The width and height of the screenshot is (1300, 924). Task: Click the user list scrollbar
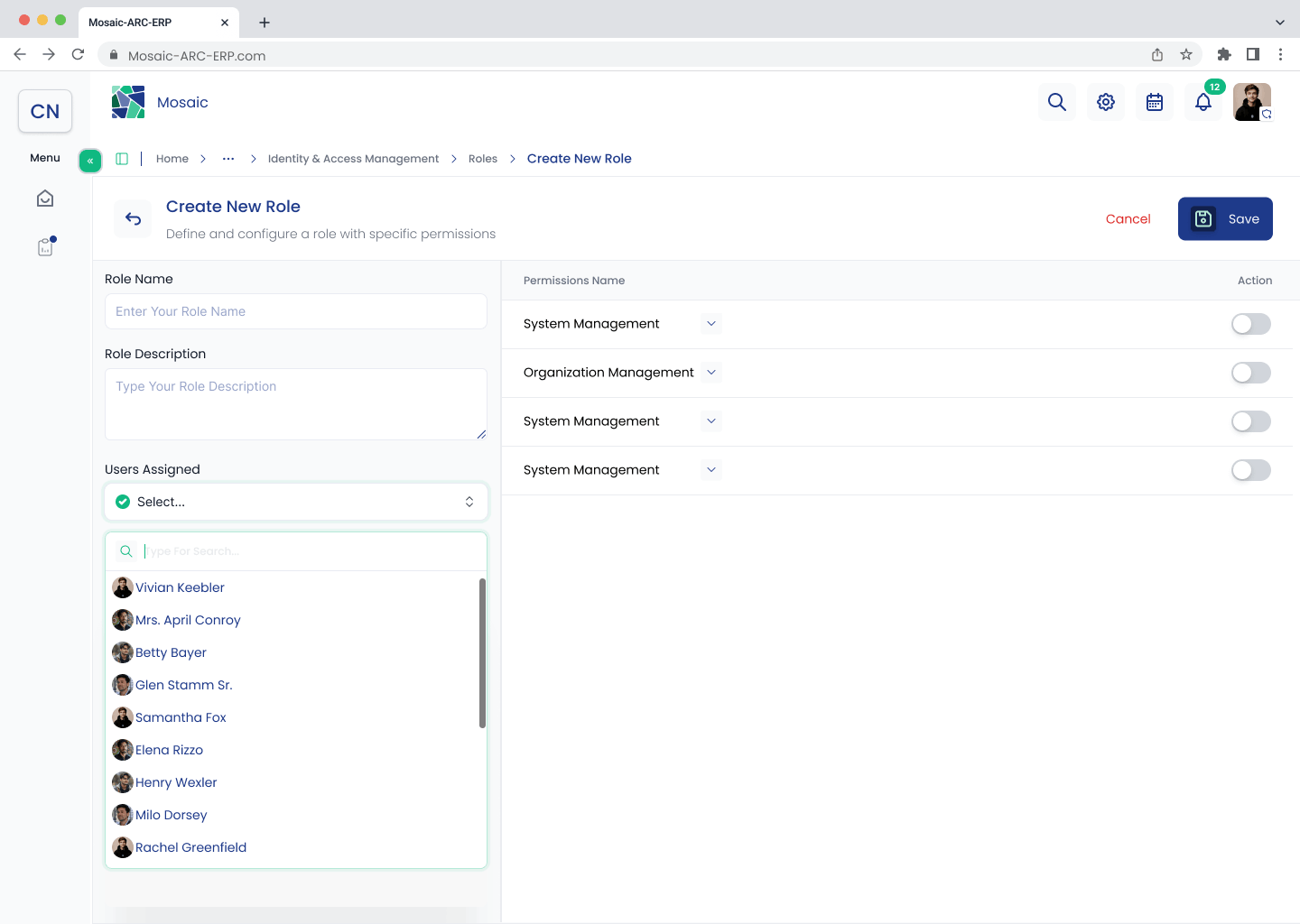(482, 653)
